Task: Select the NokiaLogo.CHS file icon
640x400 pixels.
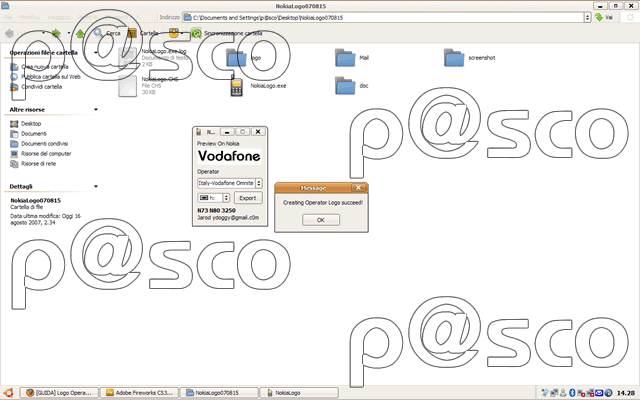Action: click(127, 86)
